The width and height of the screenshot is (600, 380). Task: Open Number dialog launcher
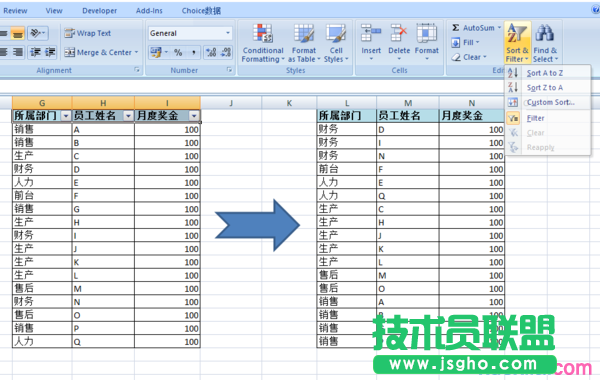[229, 70]
